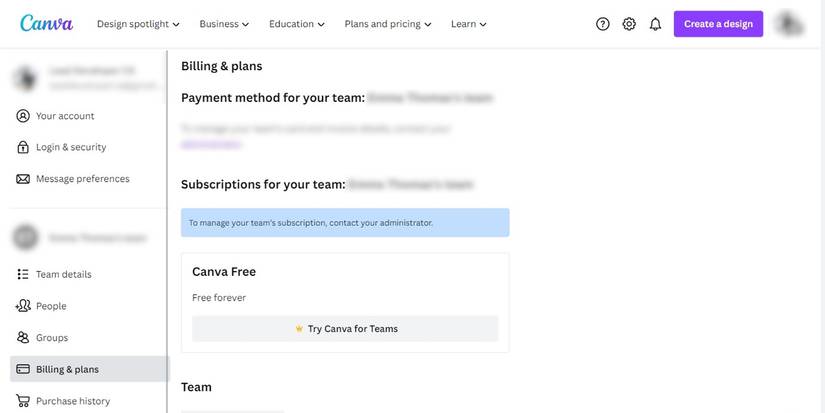Click the Login & security lock icon

coord(22,147)
